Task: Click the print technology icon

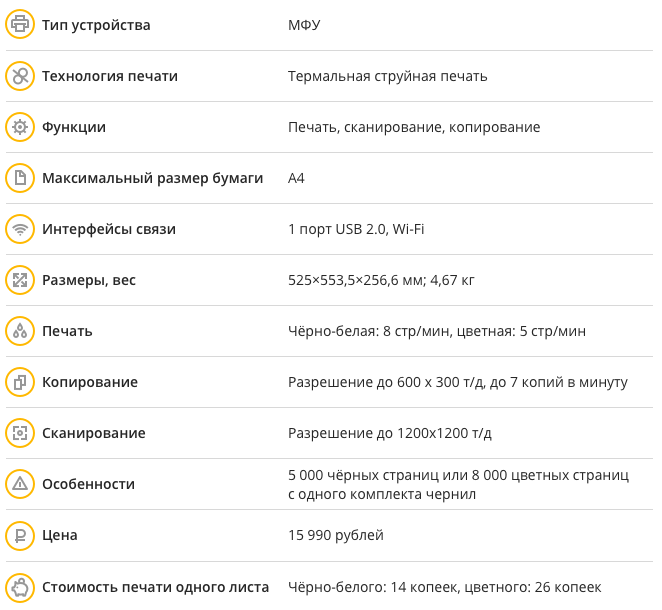Action: click(19, 76)
